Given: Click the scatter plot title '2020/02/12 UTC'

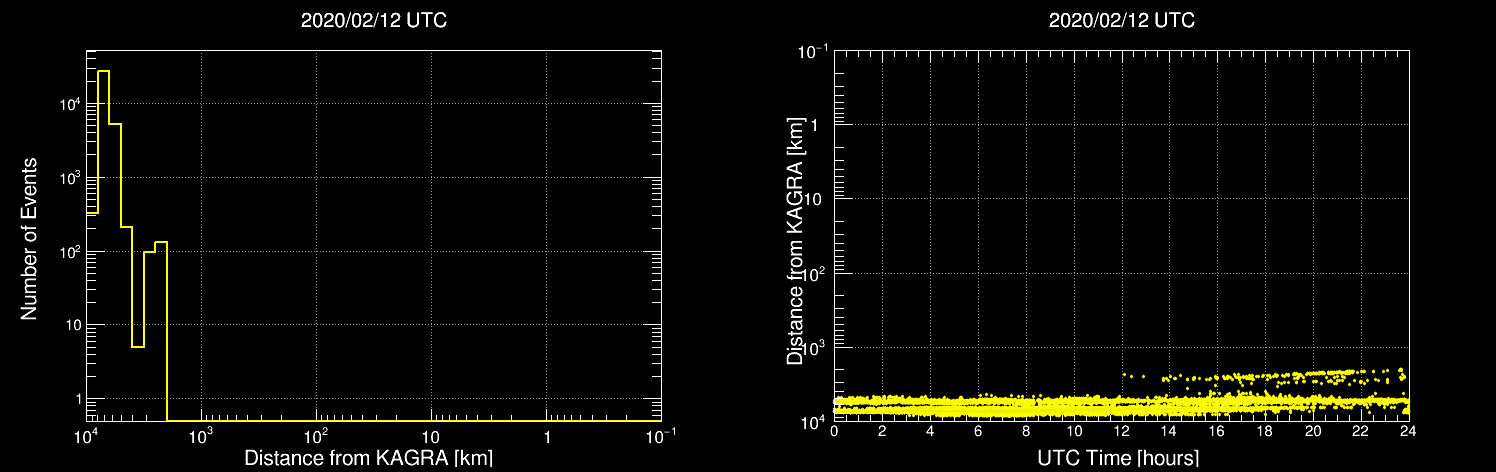Looking at the screenshot, I should click(x=1122, y=21).
